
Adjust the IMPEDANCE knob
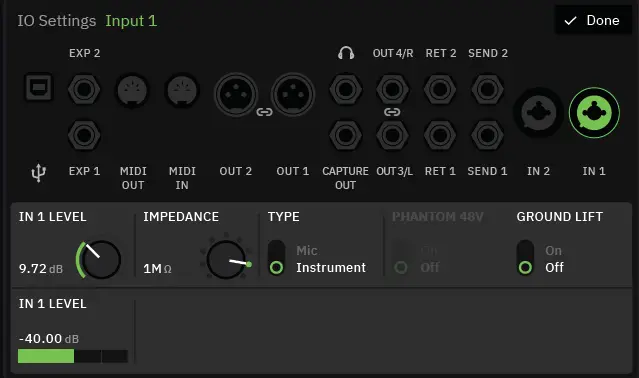[x=226, y=260]
